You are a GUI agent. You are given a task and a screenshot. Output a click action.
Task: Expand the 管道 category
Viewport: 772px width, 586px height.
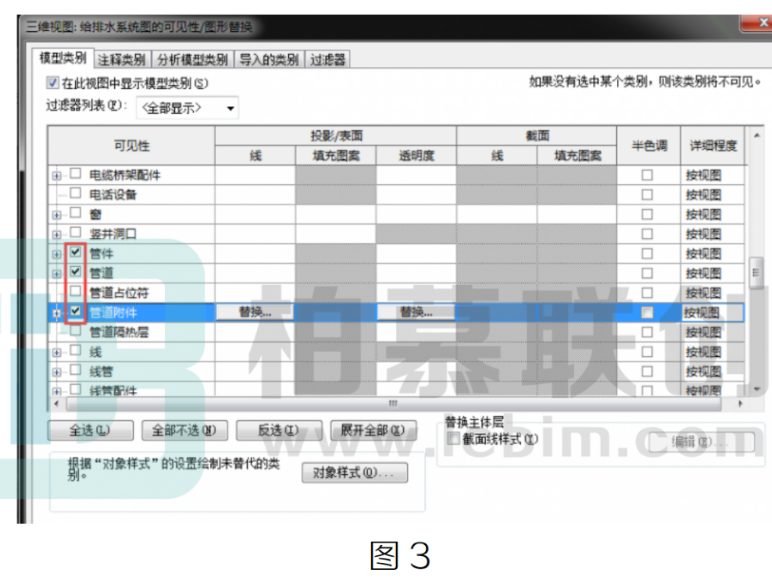(57, 274)
